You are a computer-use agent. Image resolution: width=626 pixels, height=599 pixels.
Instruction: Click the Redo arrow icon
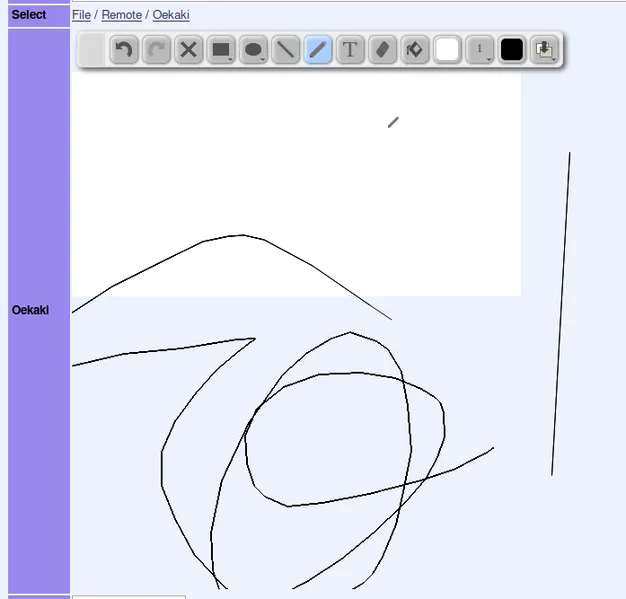point(156,50)
